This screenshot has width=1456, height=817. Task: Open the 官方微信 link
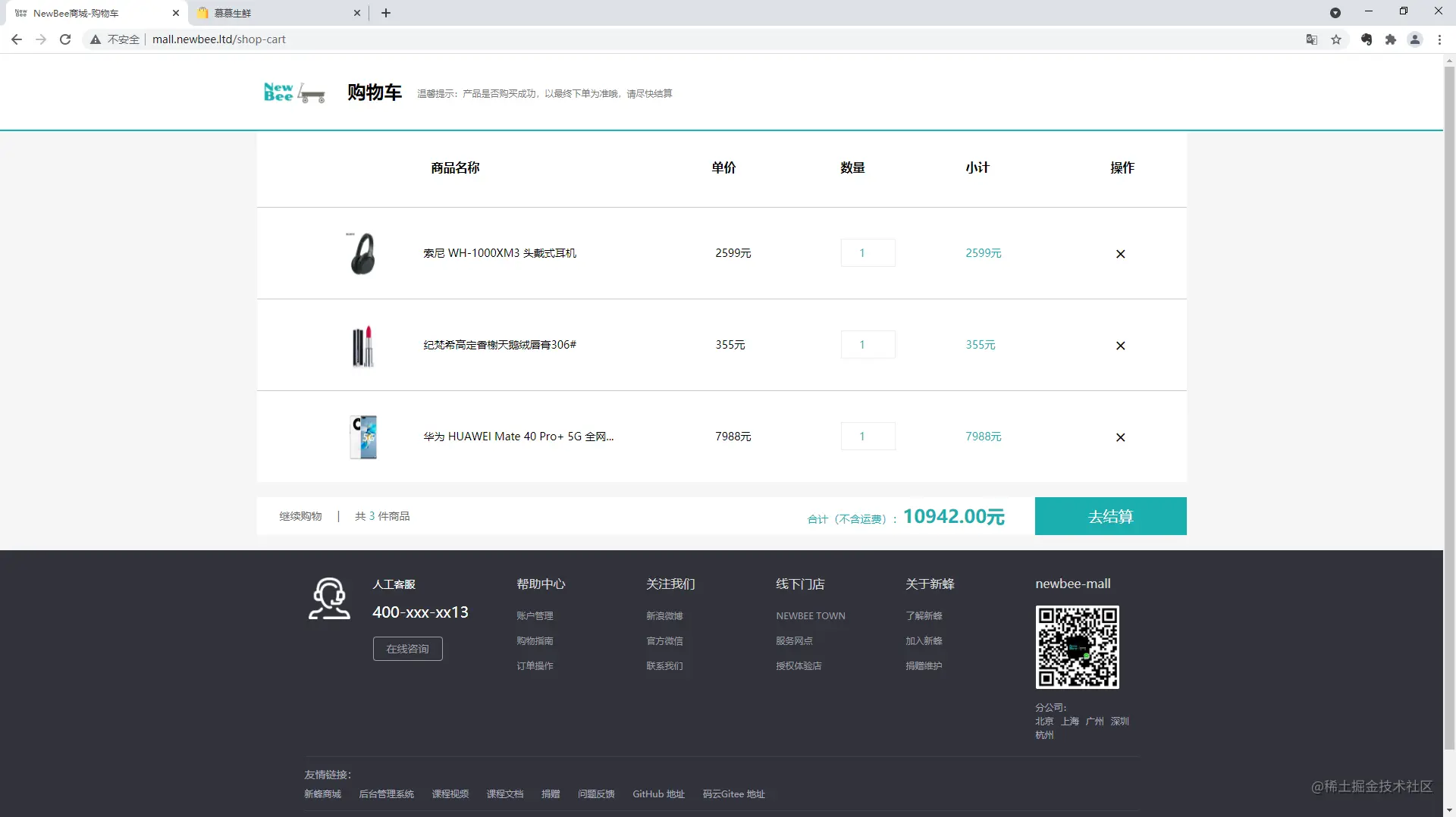[664, 641]
